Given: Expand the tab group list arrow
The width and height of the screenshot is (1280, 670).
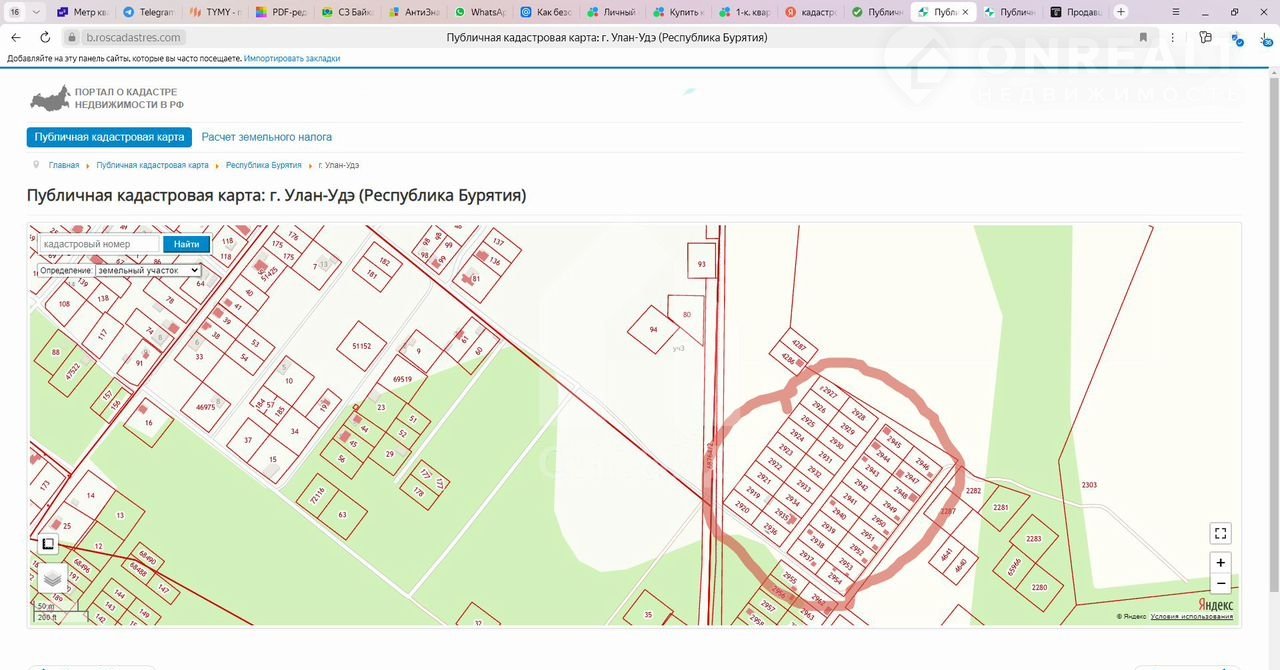Looking at the screenshot, I should coord(37,12).
